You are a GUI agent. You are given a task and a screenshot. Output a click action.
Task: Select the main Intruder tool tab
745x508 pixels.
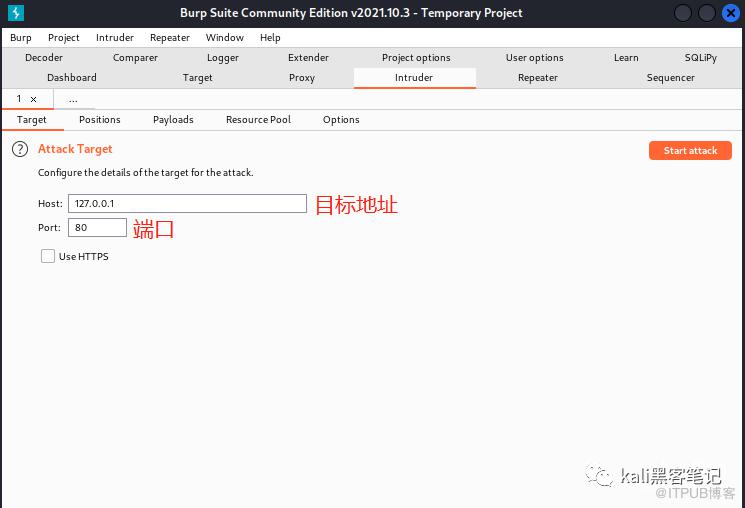(x=414, y=77)
